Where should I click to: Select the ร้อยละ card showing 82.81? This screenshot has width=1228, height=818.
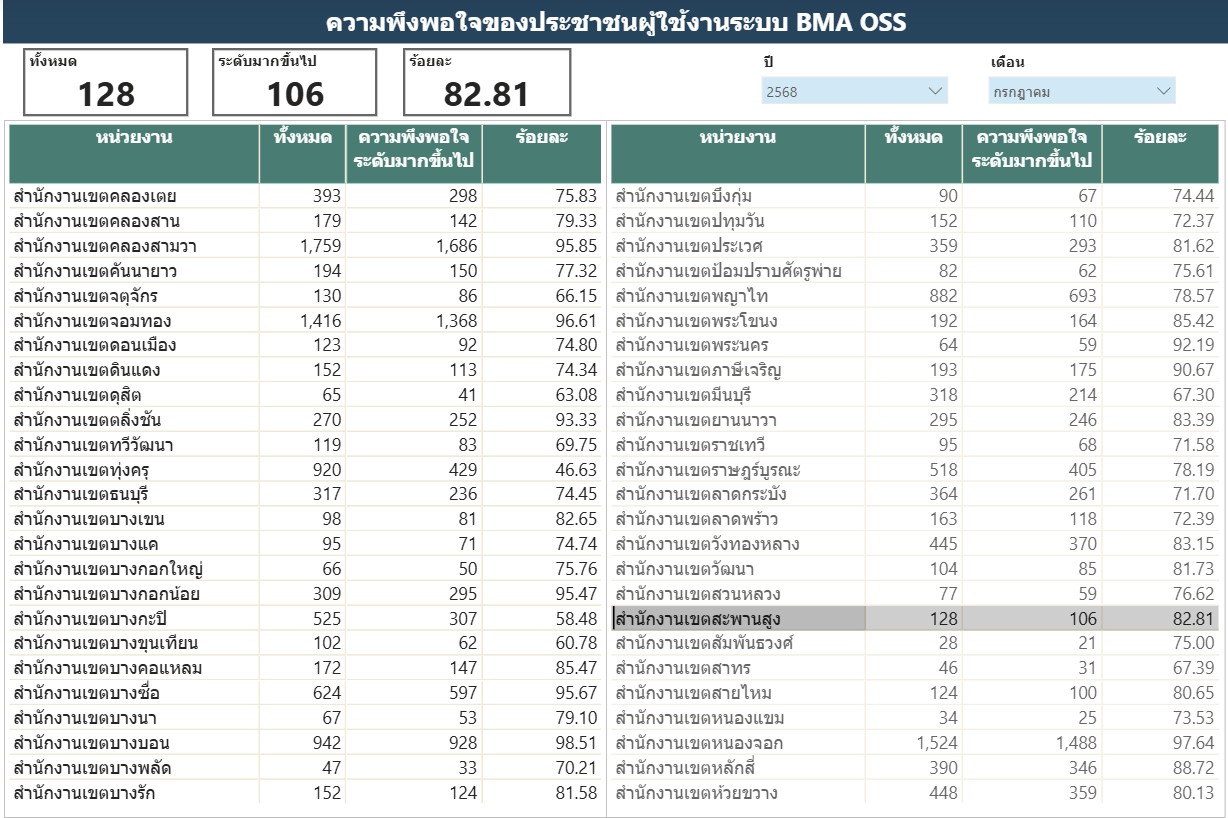click(x=486, y=82)
